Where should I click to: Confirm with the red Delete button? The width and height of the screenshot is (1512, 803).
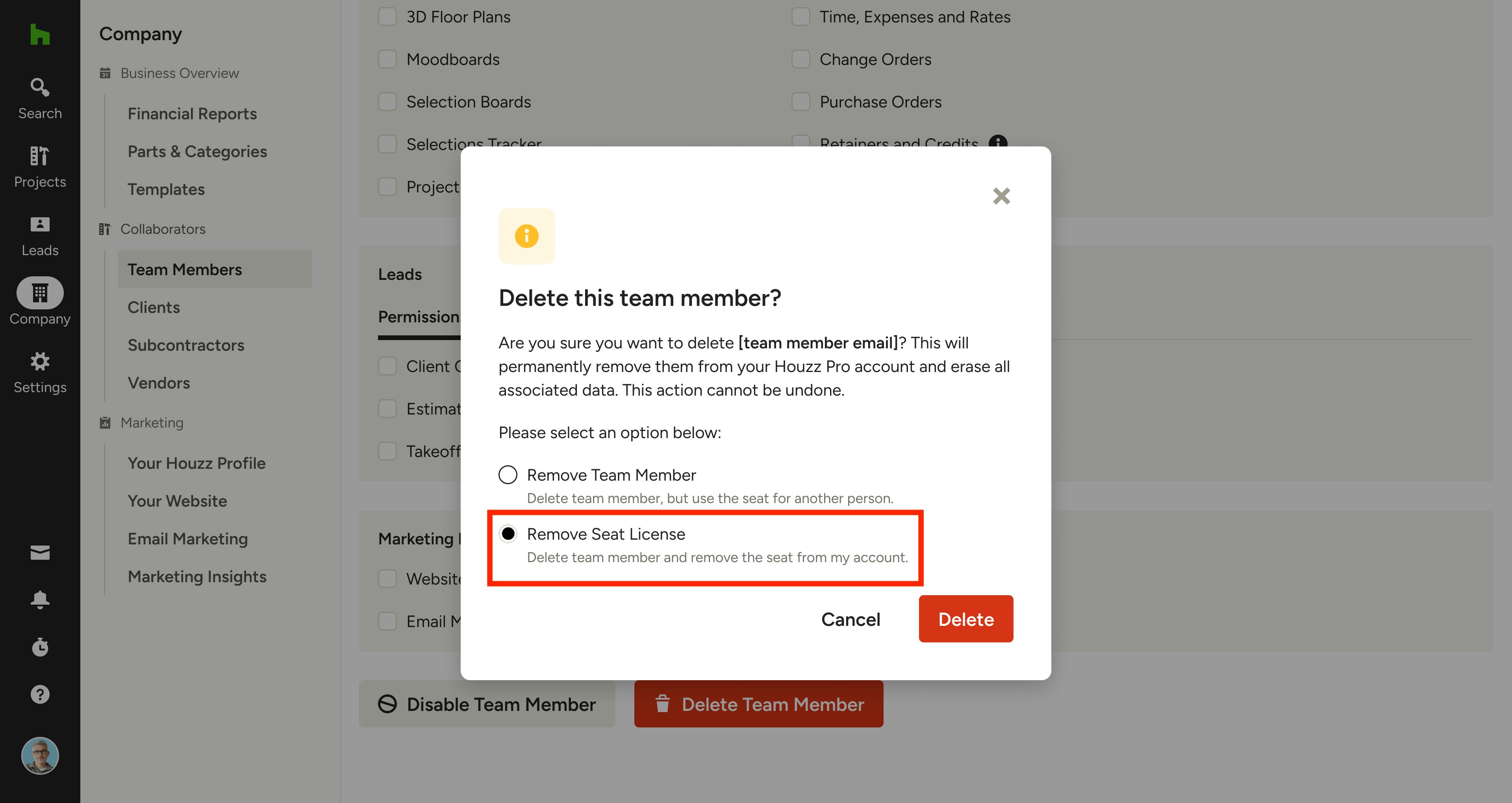coord(965,619)
